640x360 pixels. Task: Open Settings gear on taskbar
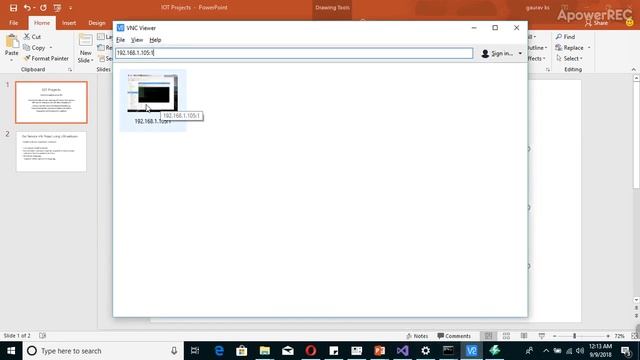tap(425, 351)
